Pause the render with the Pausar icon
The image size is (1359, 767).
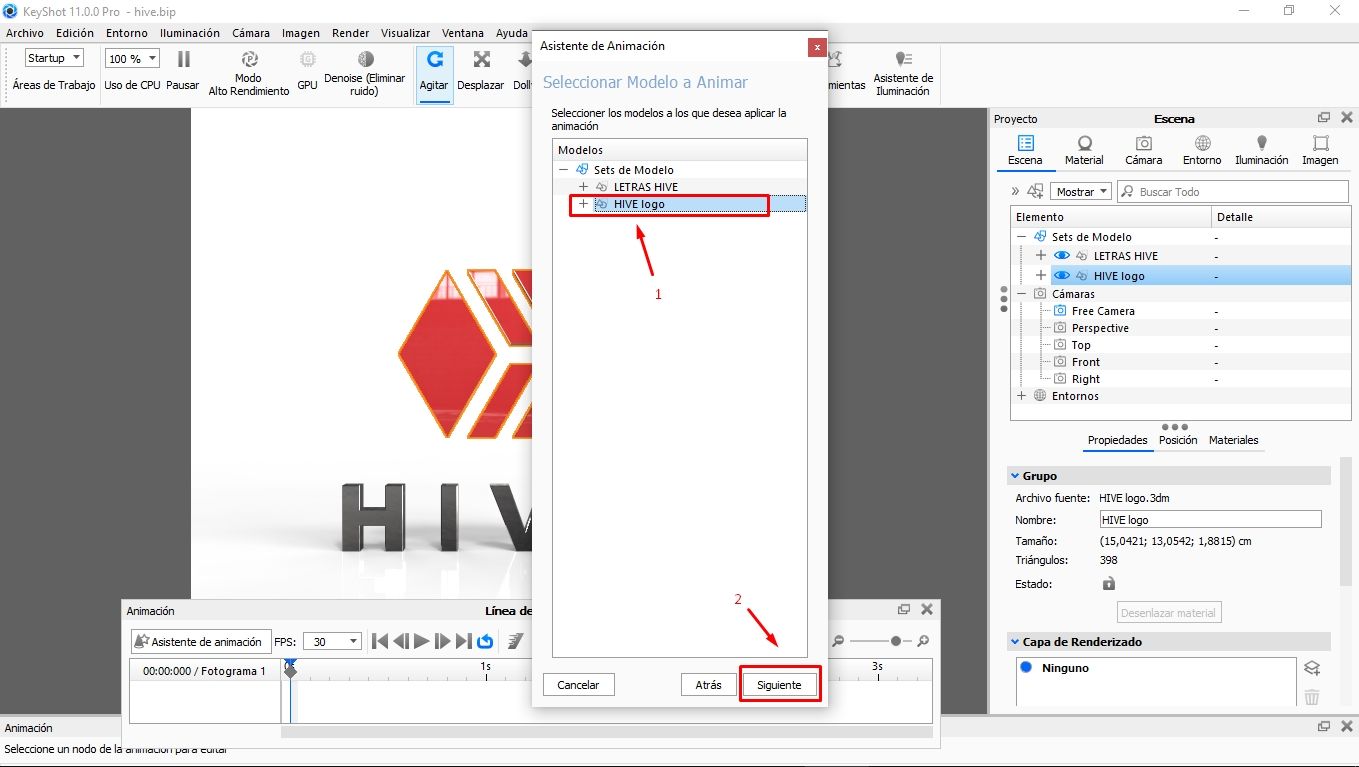184,59
